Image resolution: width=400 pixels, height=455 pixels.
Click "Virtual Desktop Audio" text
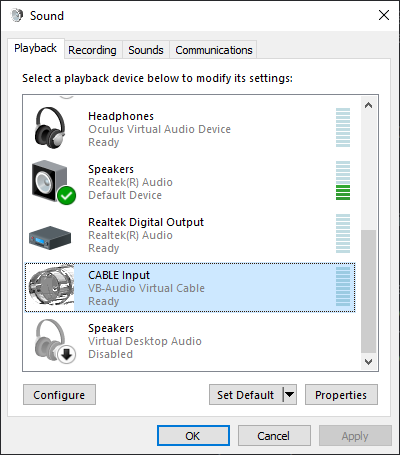pyautogui.click(x=145, y=341)
